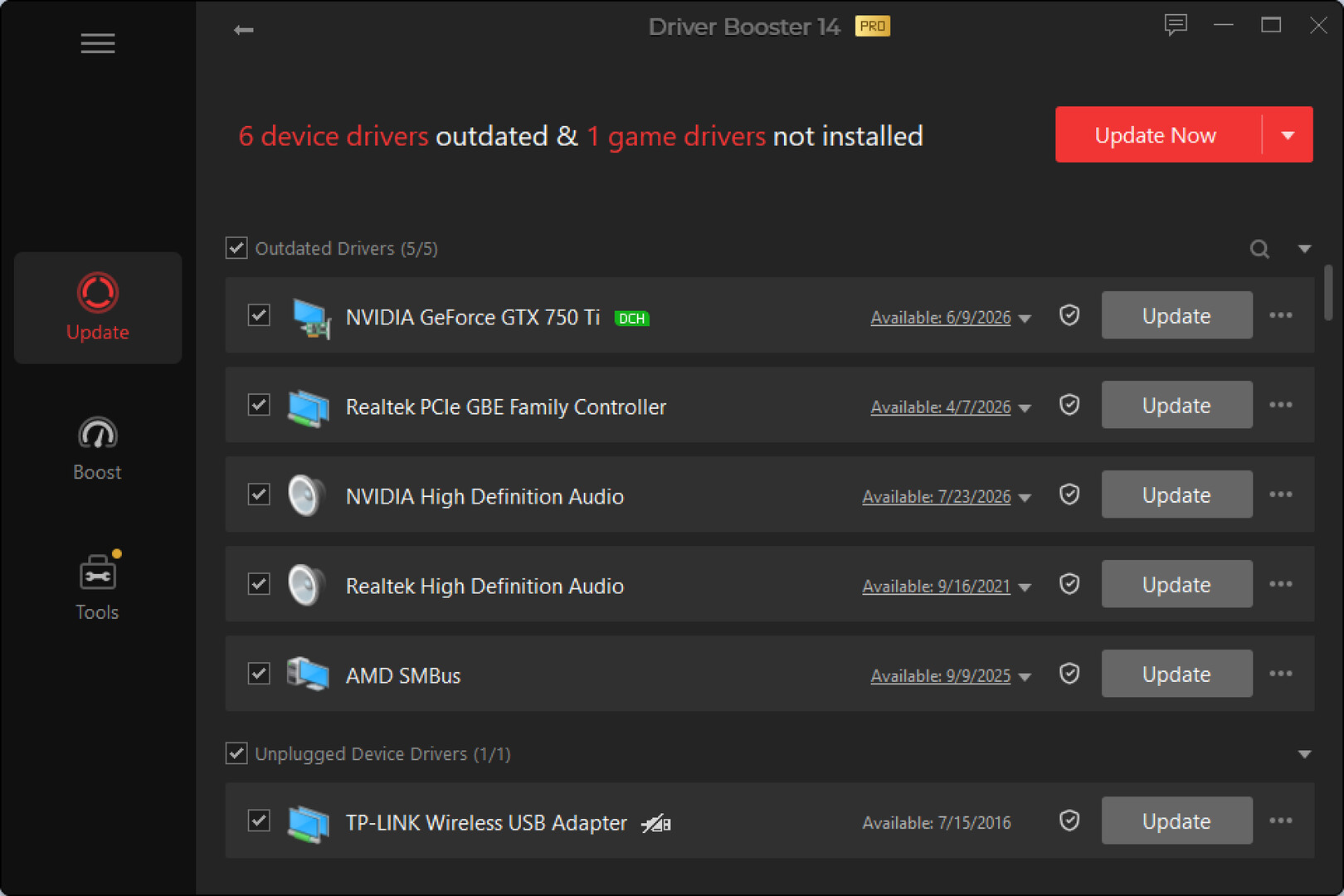Open the hamburger menu

(x=98, y=43)
